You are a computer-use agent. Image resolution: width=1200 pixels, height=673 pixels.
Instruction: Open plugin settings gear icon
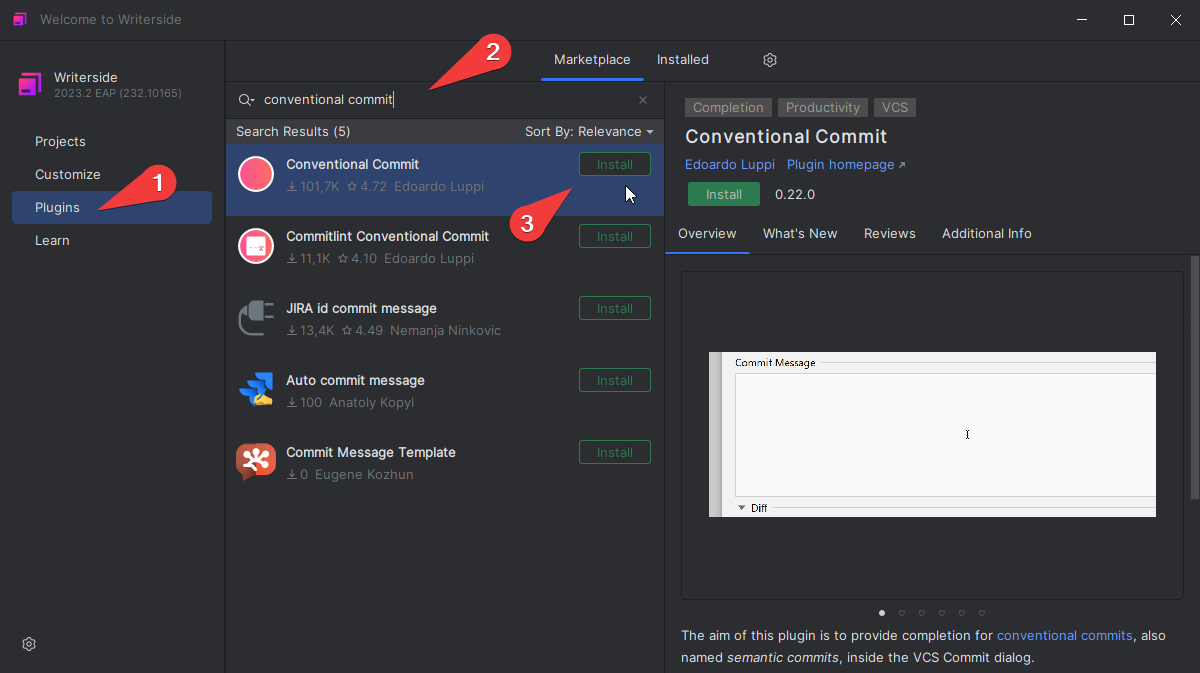[x=770, y=60]
